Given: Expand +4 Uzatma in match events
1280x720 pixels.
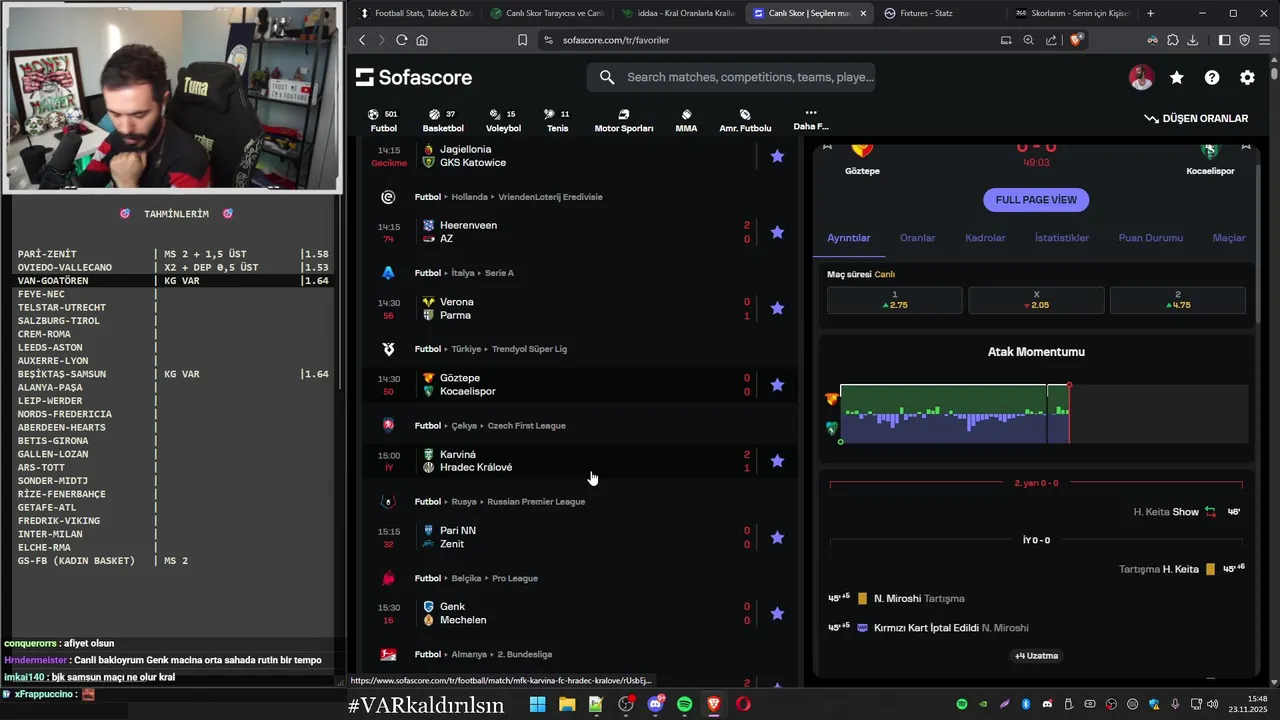Looking at the screenshot, I should [1036, 656].
